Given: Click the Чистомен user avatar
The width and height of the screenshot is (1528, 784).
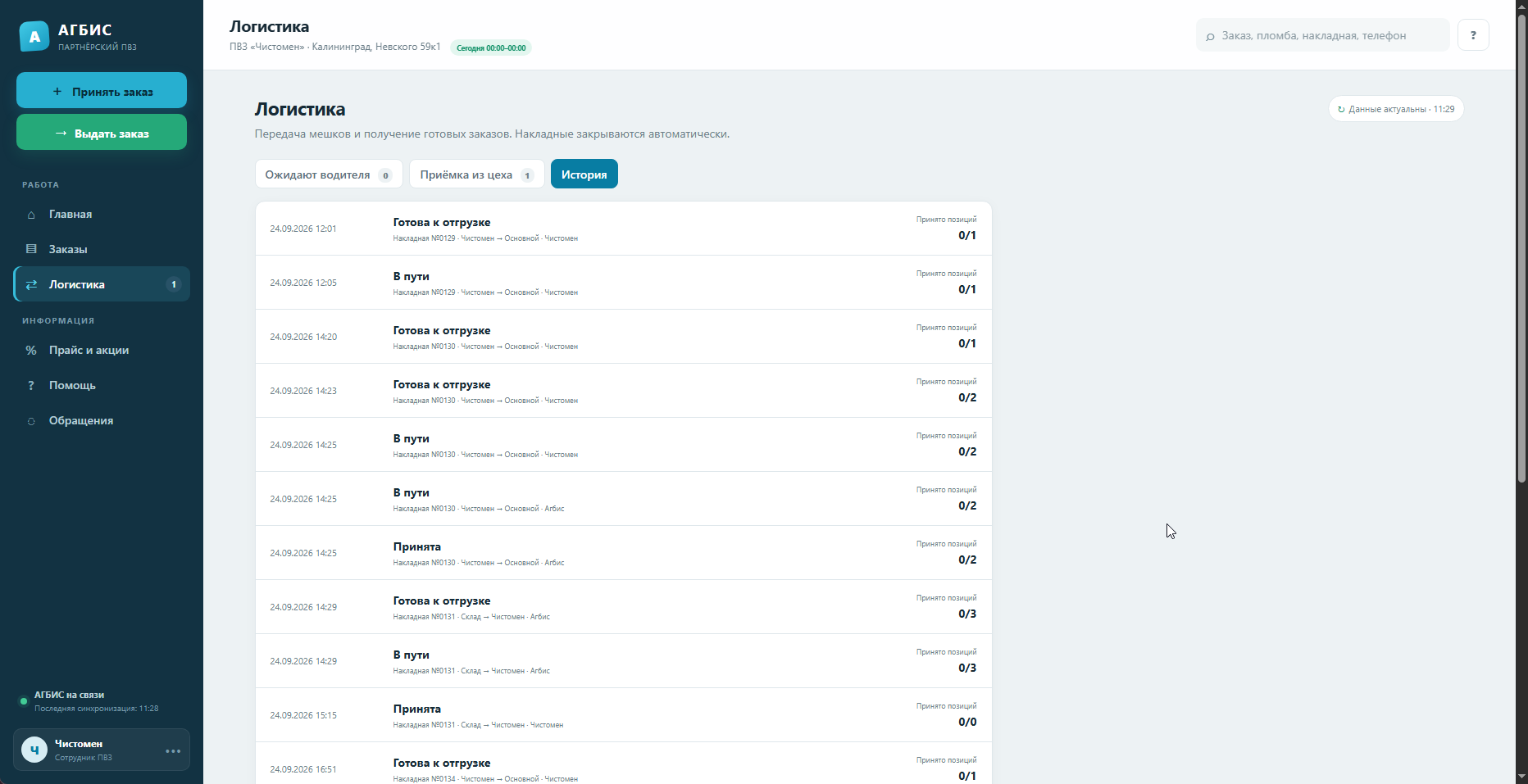Looking at the screenshot, I should [x=34, y=750].
